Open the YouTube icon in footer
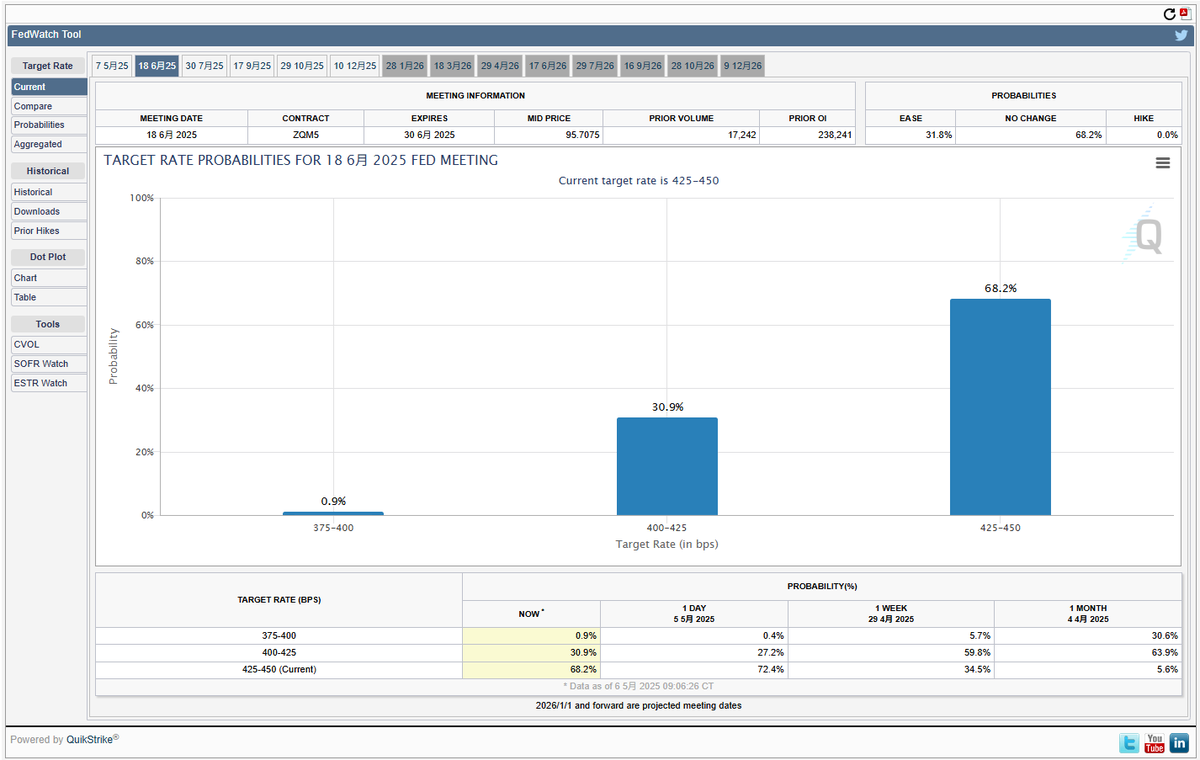 pyautogui.click(x=1154, y=743)
